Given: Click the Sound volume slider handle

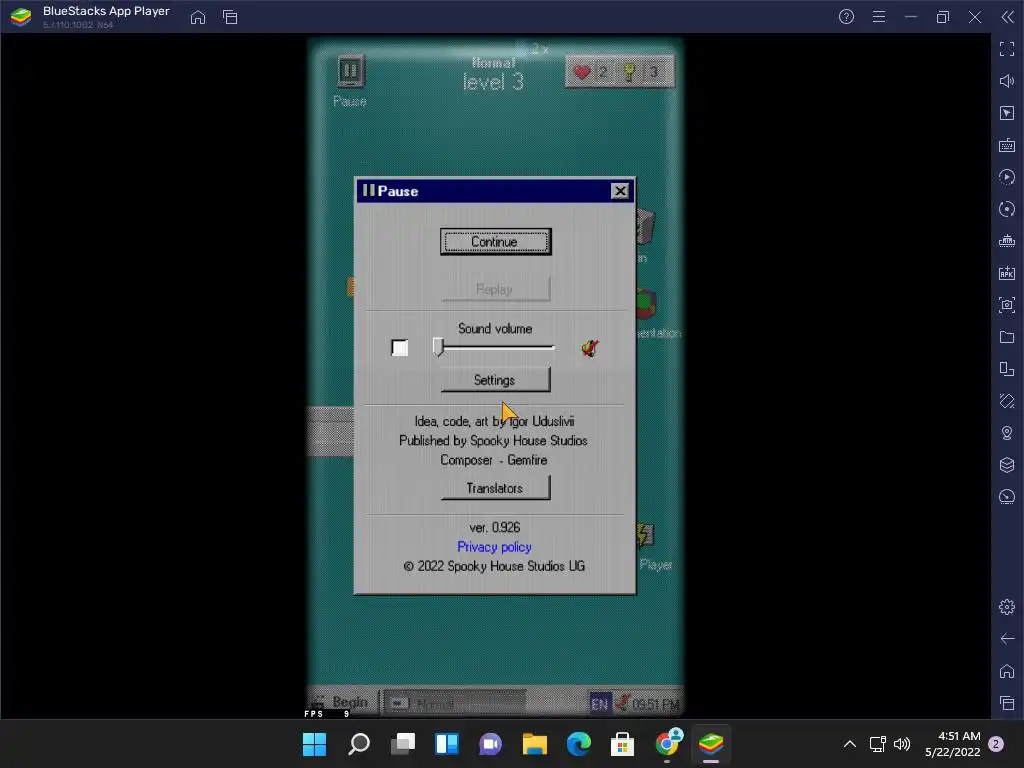Looking at the screenshot, I should (438, 347).
